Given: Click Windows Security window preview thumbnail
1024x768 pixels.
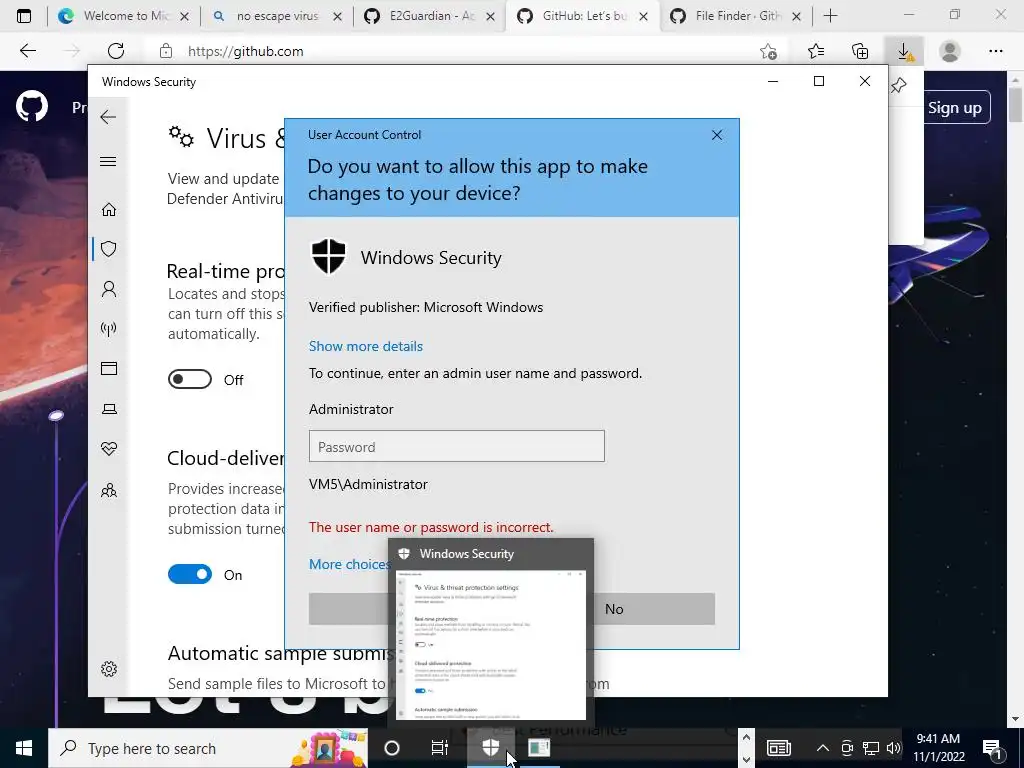Looking at the screenshot, I should click(491, 645).
